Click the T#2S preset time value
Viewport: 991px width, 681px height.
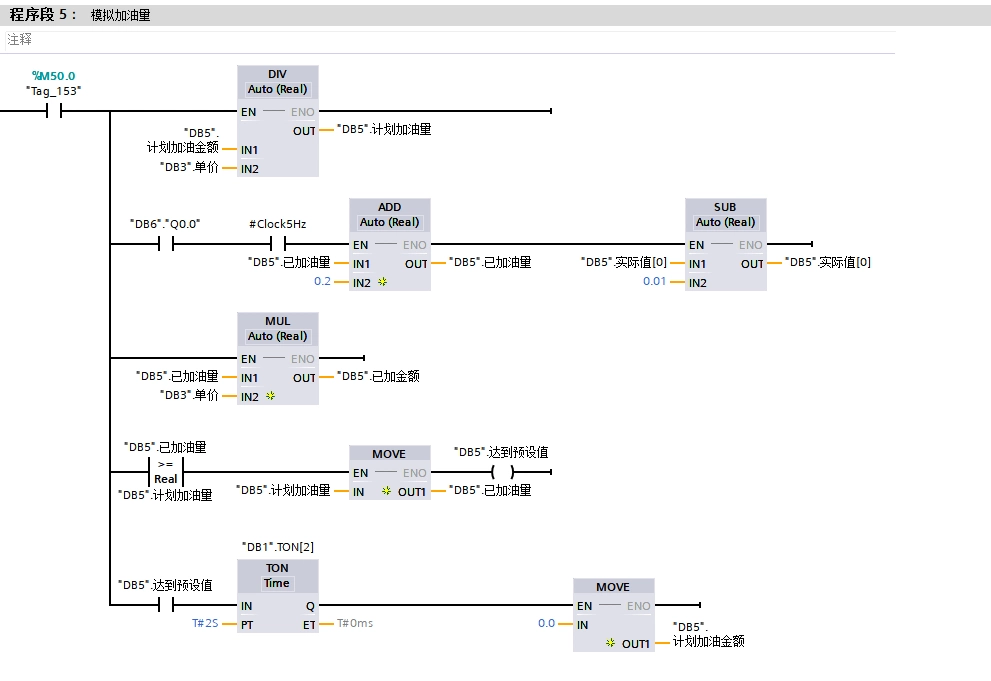(205, 623)
